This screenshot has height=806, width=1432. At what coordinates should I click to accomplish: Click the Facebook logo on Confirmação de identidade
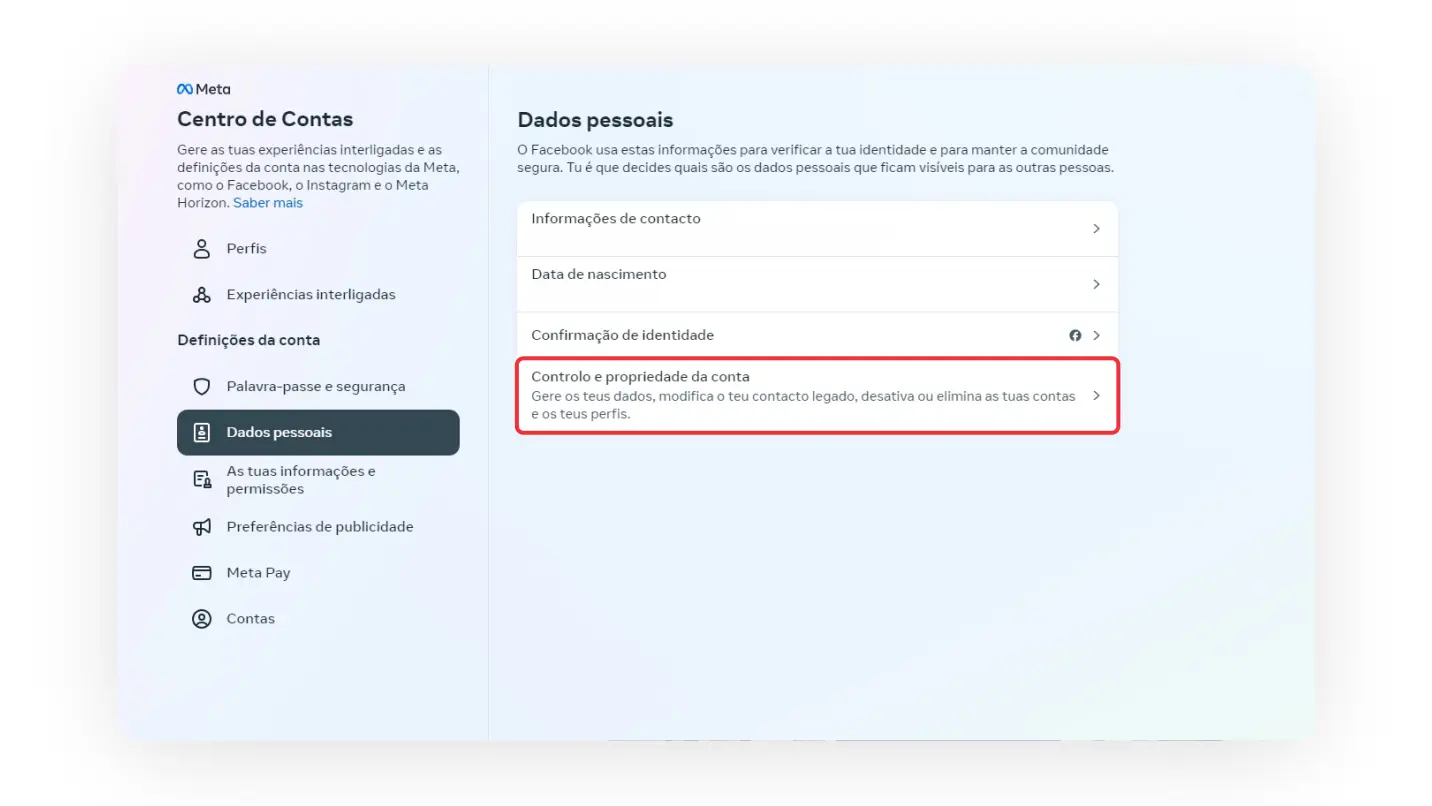click(x=1074, y=335)
